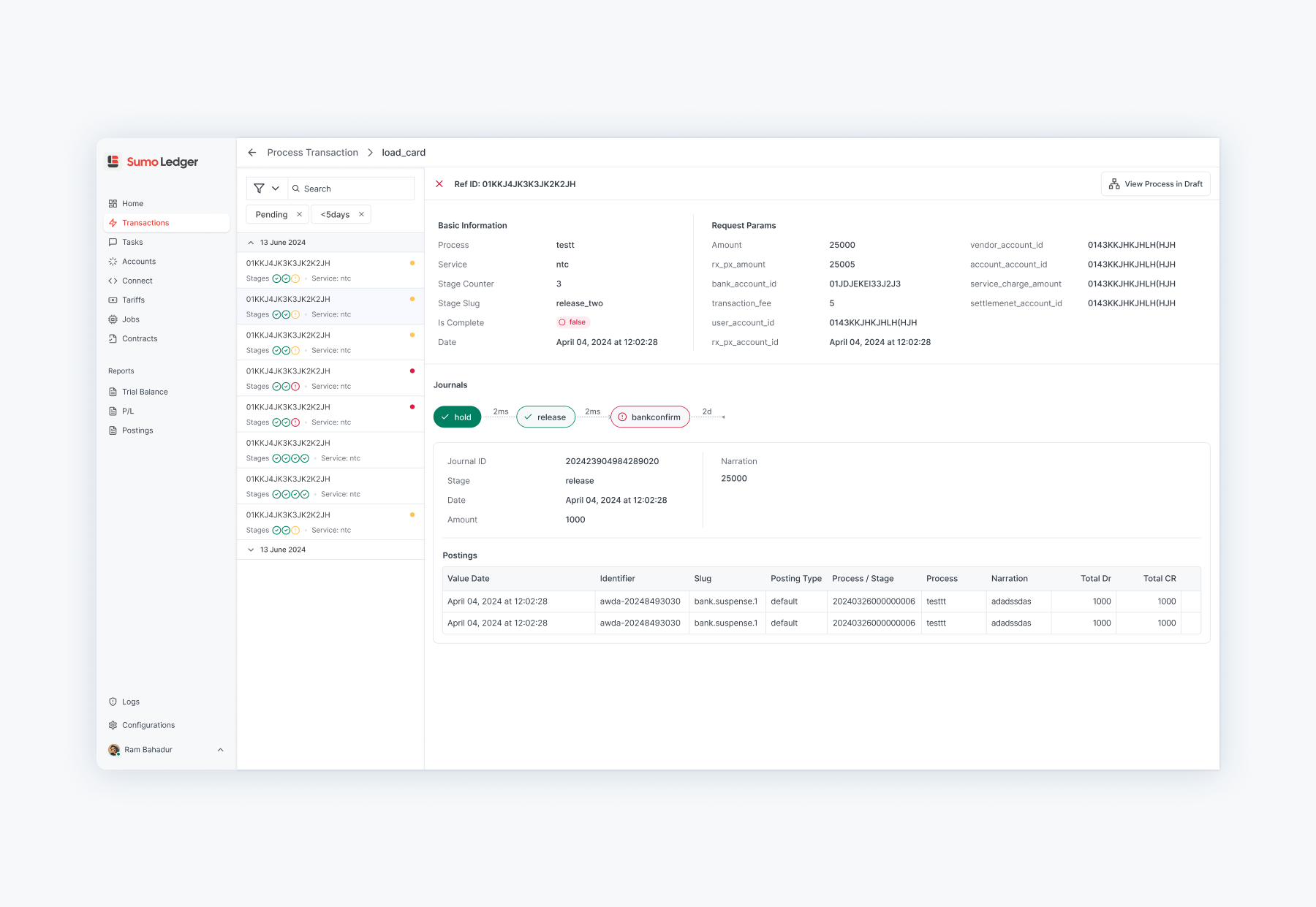Go back with the left arrow icon

252,153
